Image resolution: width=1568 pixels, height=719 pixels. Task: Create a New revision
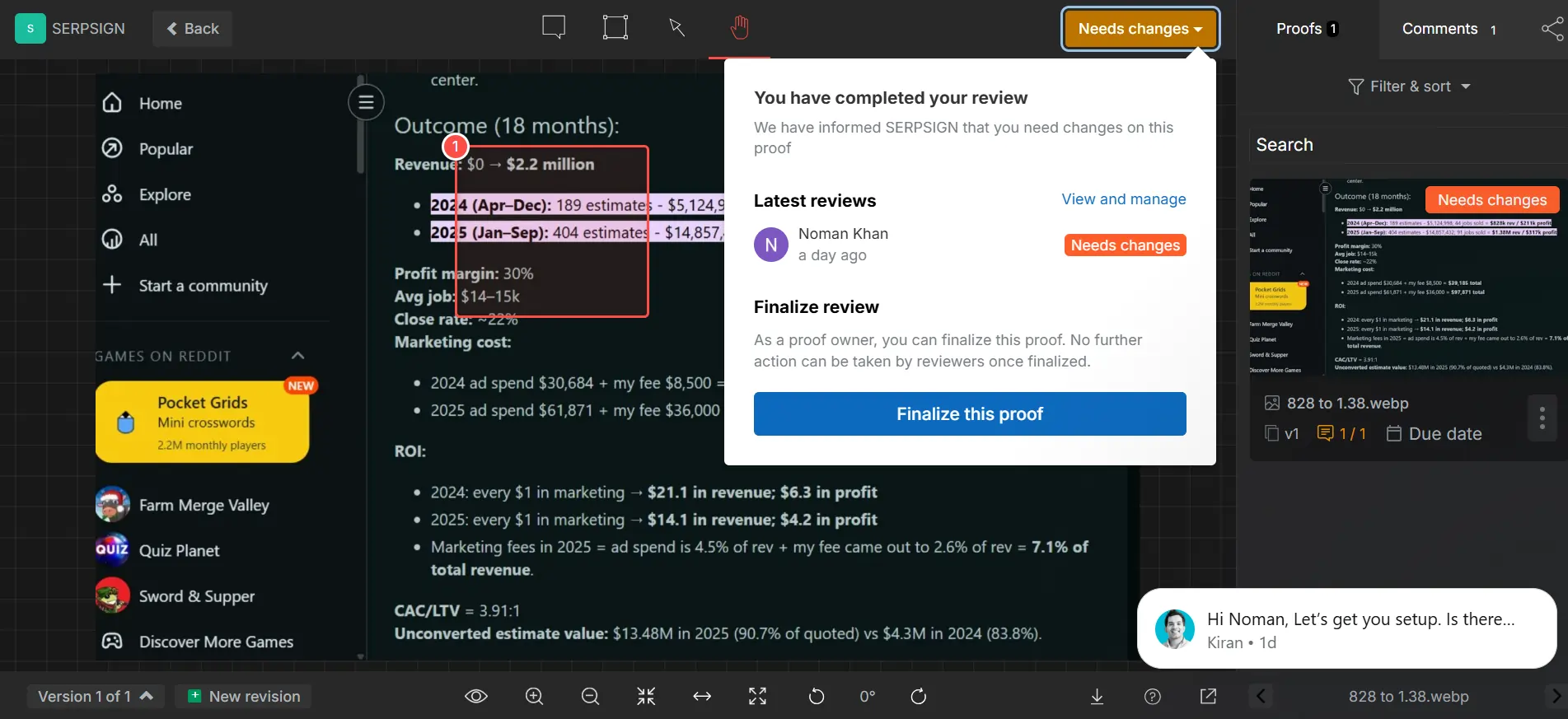(245, 696)
